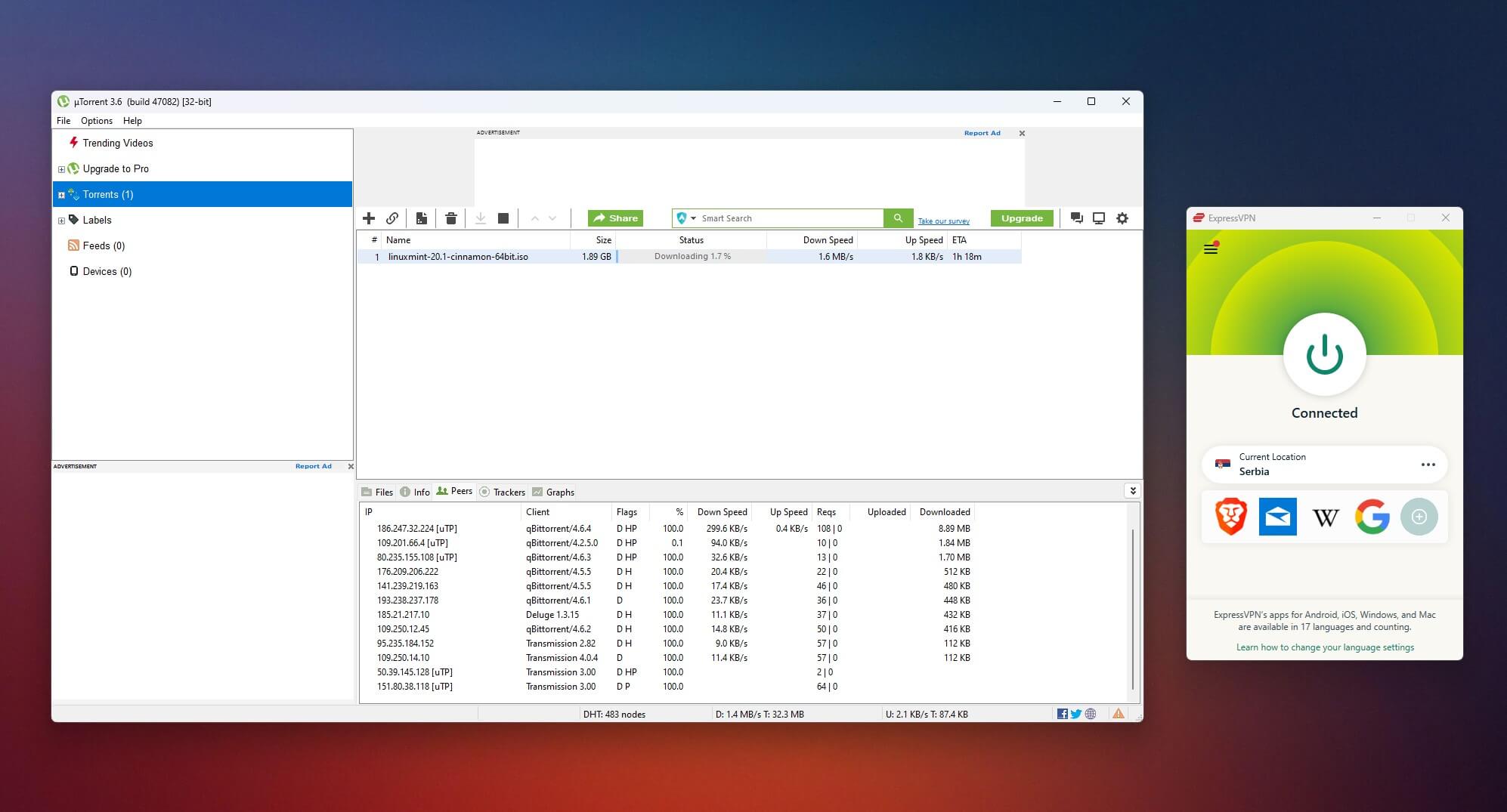
Task: Open the File menu
Action: (63, 121)
